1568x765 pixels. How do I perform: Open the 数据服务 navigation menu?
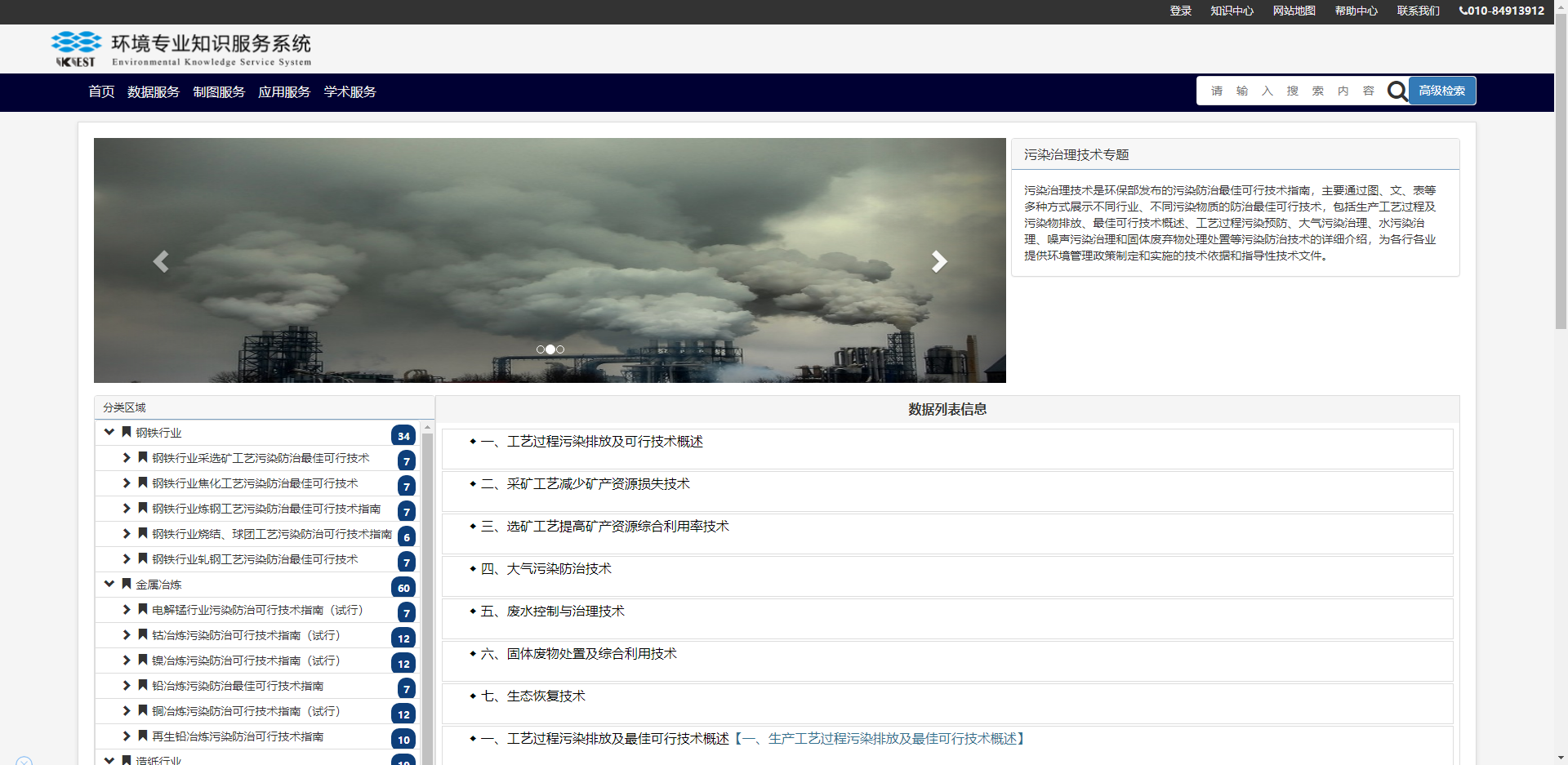click(x=153, y=92)
